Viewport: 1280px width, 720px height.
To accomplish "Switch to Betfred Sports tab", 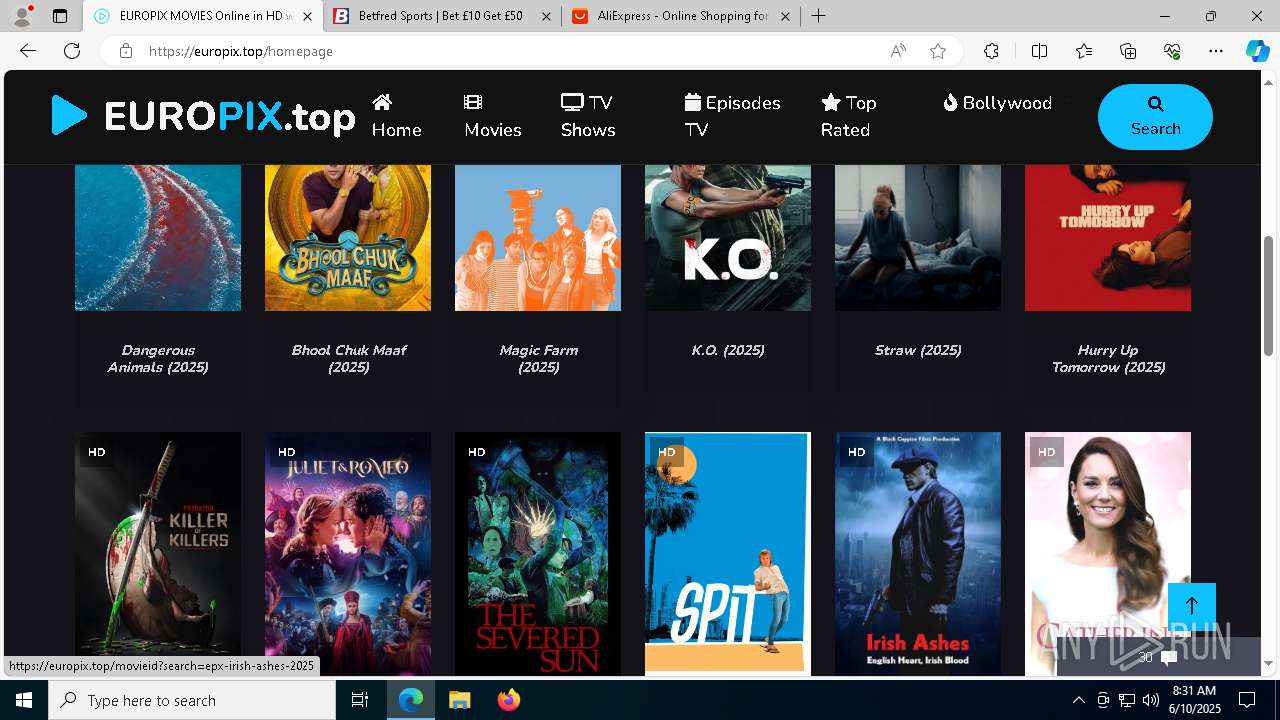I will (440, 16).
